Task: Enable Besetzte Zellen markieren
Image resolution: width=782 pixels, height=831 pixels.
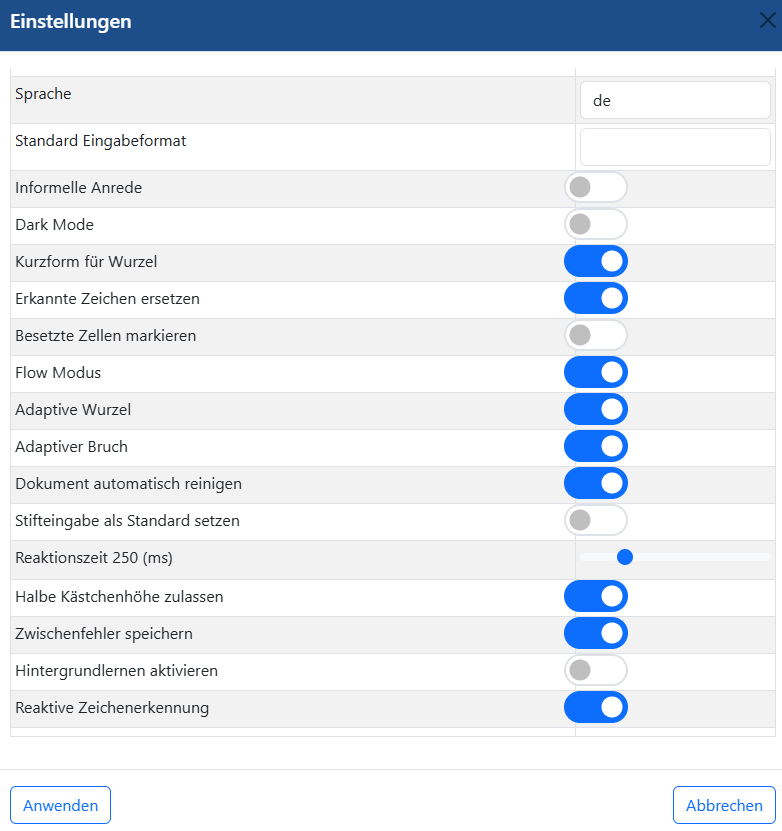Action: pyautogui.click(x=596, y=335)
